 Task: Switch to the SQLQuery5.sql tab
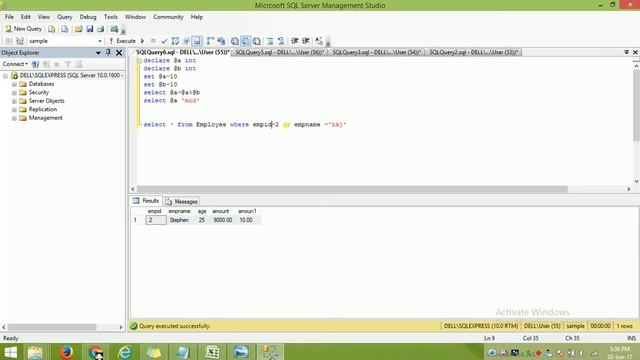(x=280, y=52)
